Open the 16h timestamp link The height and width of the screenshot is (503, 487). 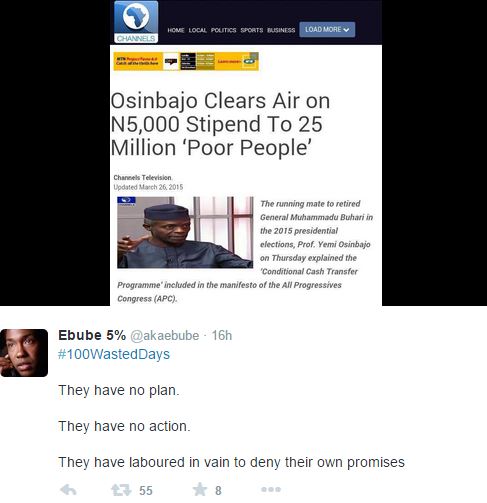[222, 335]
